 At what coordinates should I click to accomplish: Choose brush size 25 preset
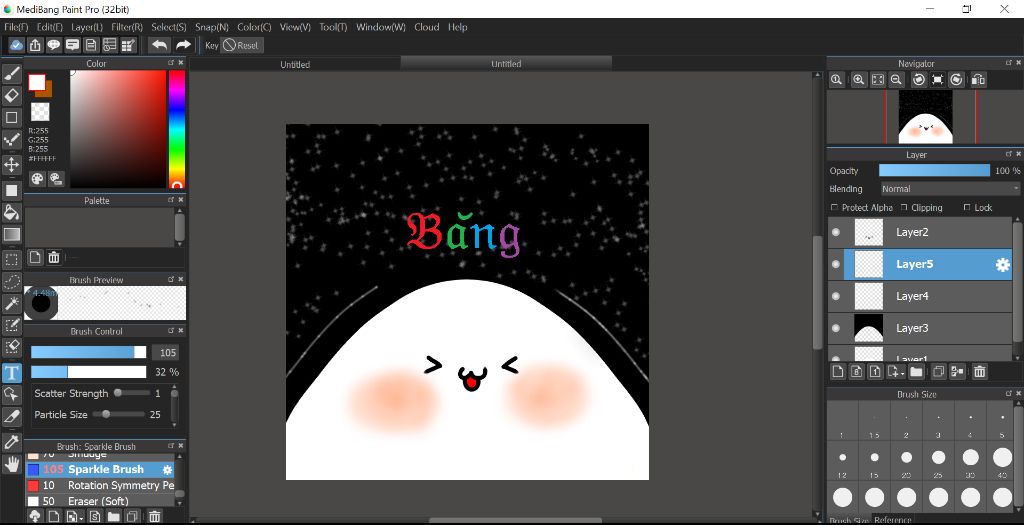[938, 458]
